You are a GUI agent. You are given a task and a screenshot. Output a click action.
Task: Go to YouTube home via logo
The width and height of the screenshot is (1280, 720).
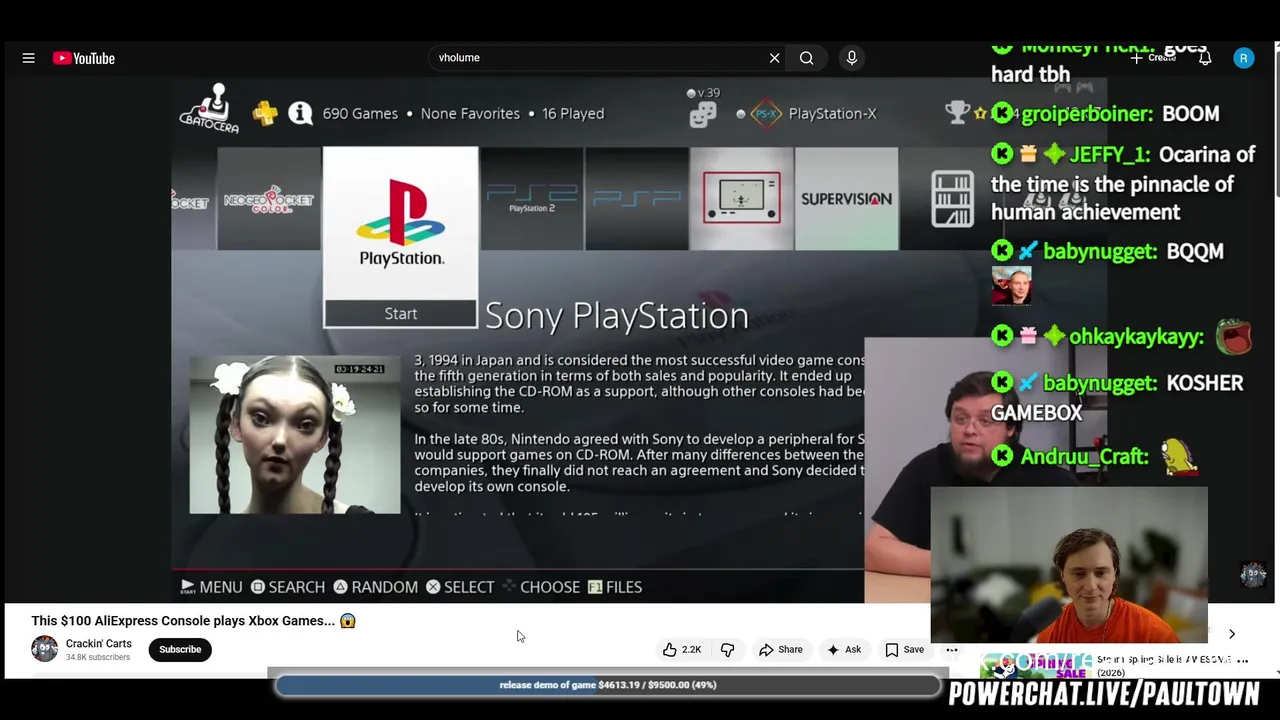click(x=84, y=58)
